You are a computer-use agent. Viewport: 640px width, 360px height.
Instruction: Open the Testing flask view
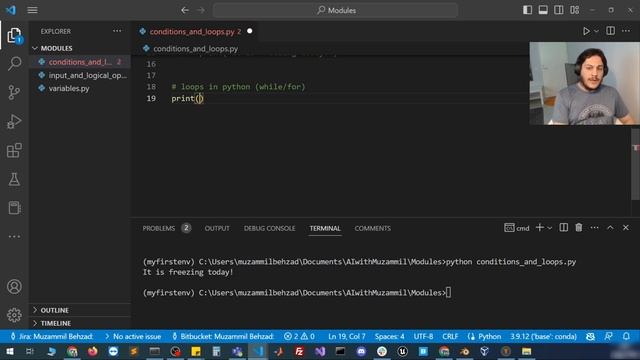(x=14, y=179)
